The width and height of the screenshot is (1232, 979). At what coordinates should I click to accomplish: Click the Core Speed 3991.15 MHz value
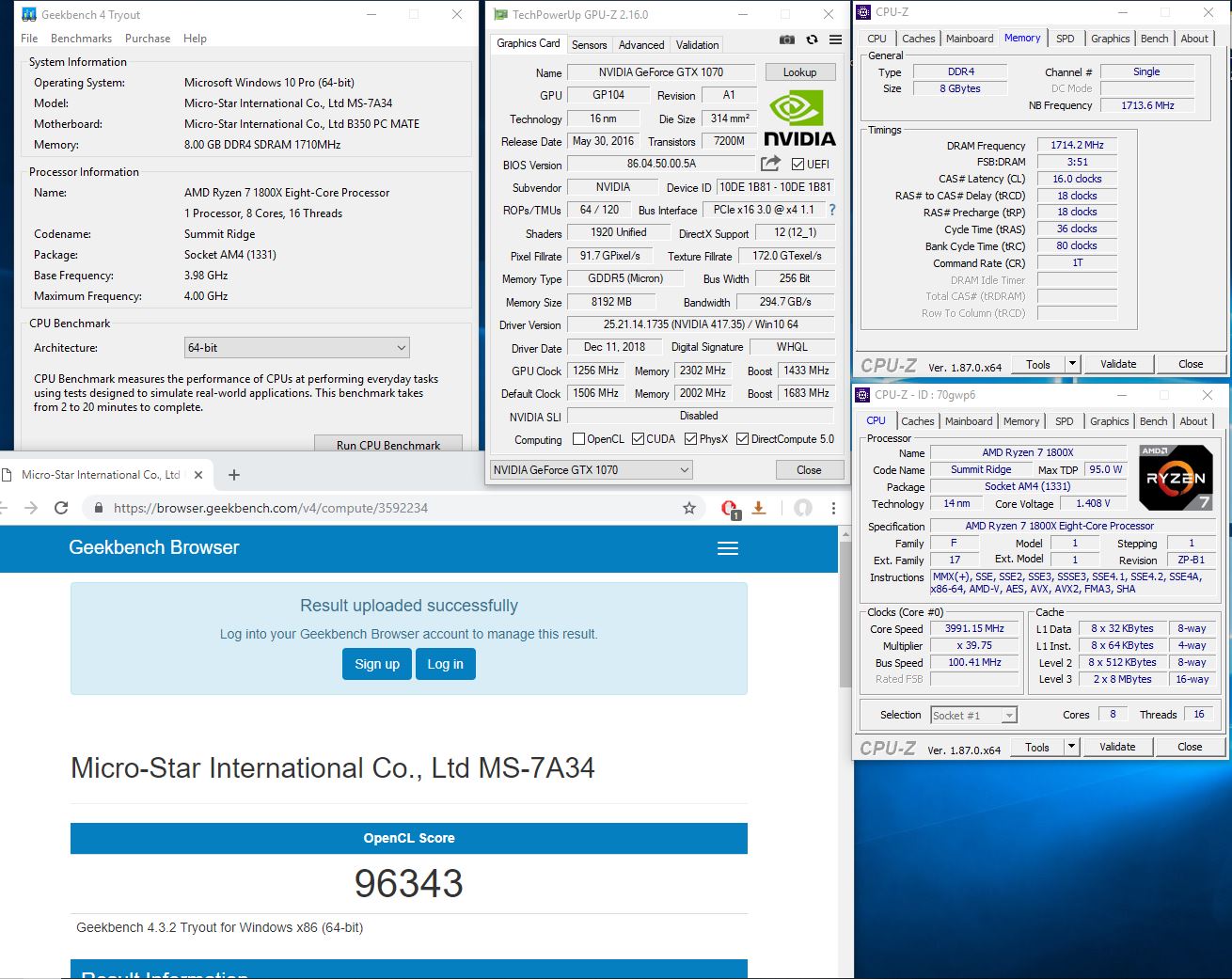[x=974, y=628]
